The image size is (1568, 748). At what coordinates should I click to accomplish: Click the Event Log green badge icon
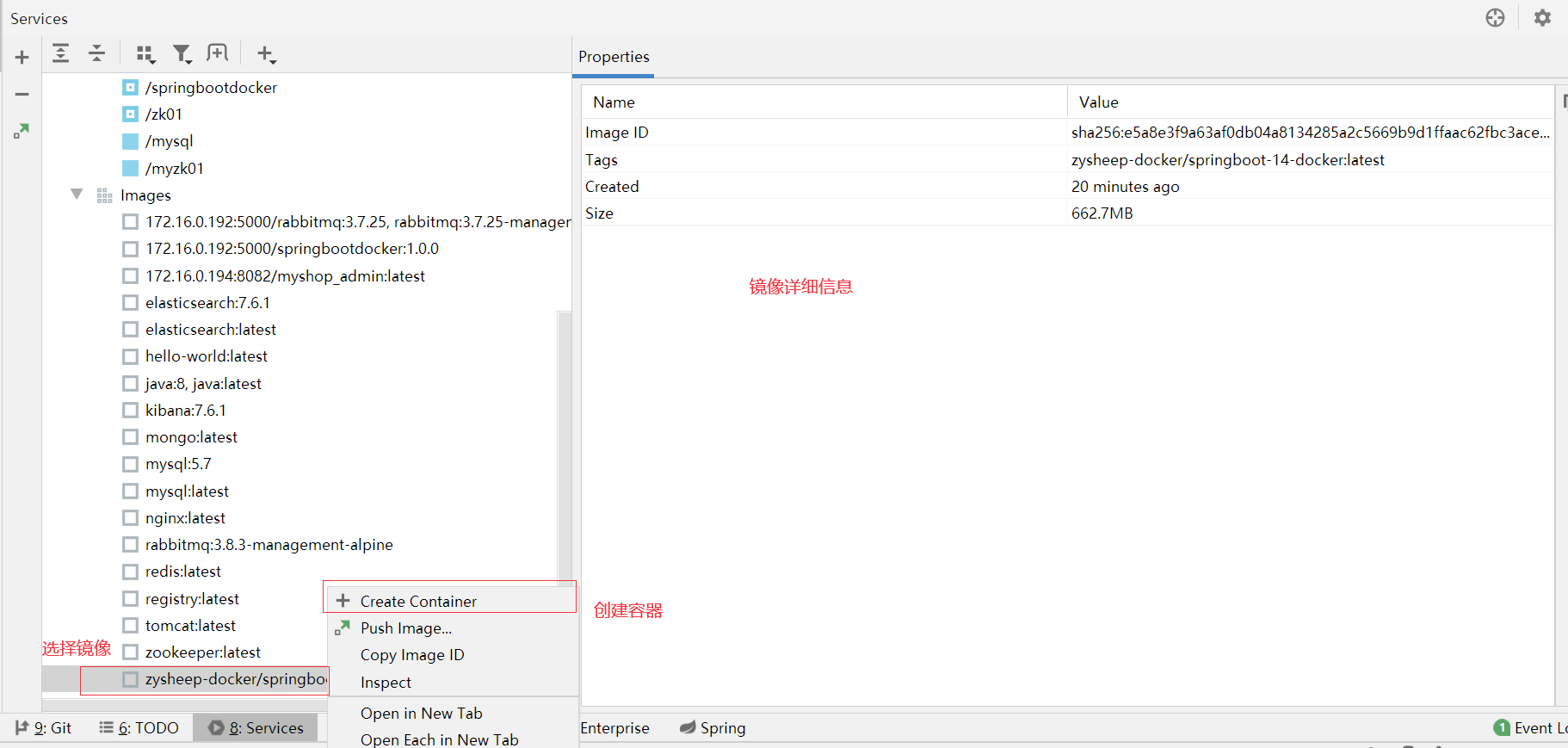1502,727
